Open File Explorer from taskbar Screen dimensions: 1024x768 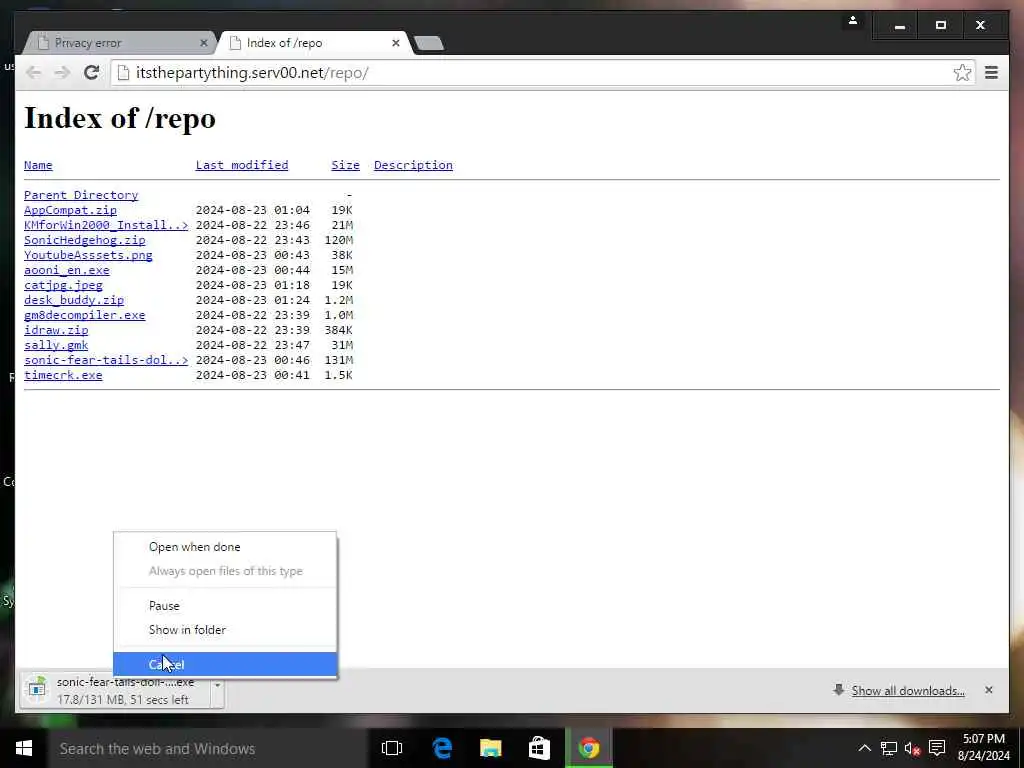490,748
